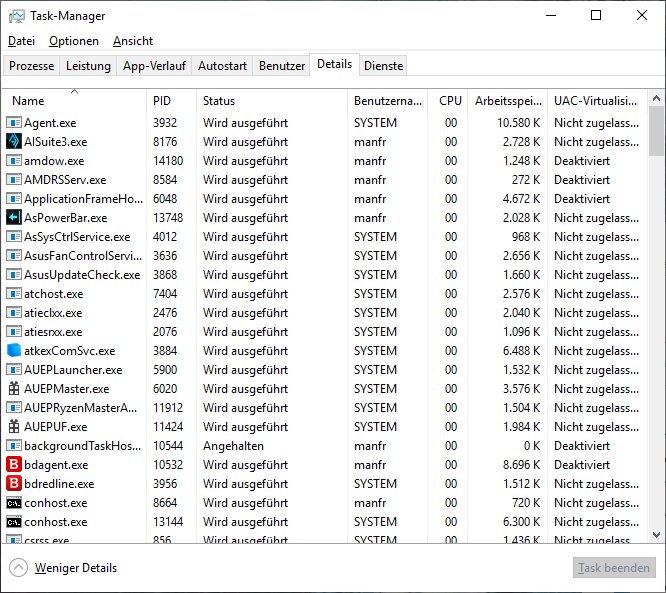Click the AUEPRyzenMasterA icon
This screenshot has width=666, height=593.
[14, 408]
